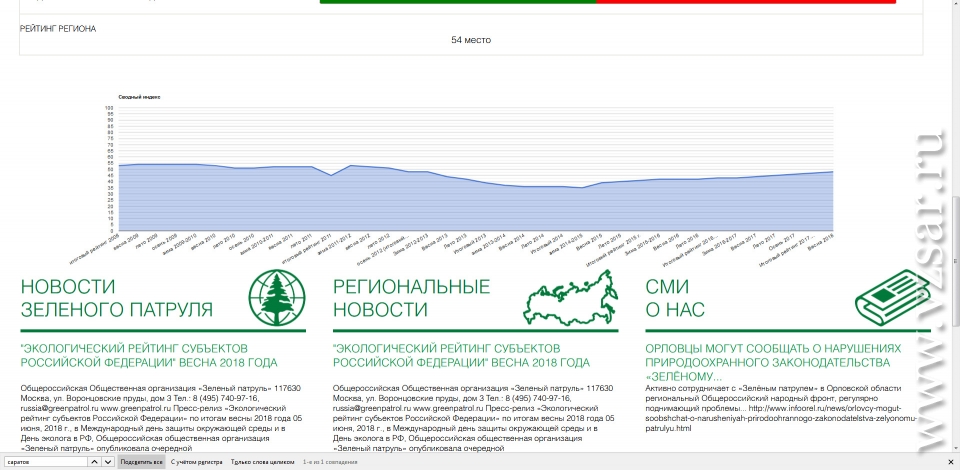This screenshot has width=960, height=470.
Task: Open 'Новости Зеленого Патруля' section heading
Action: (116, 299)
